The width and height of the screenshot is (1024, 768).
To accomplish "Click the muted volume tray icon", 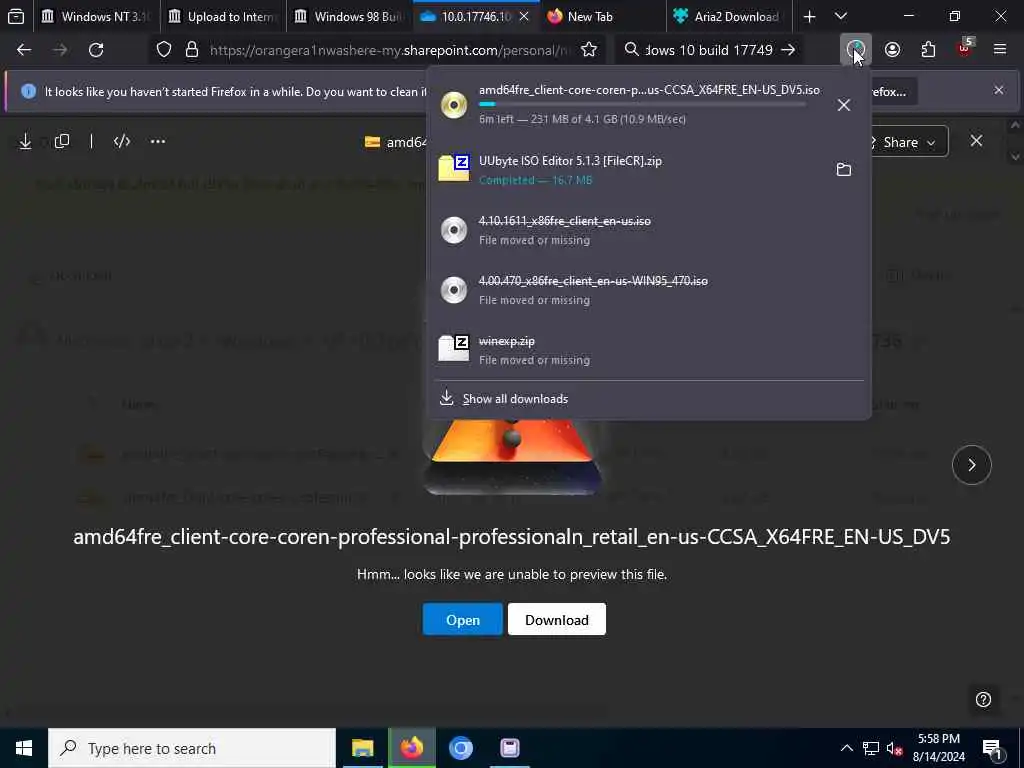I will click(x=895, y=748).
